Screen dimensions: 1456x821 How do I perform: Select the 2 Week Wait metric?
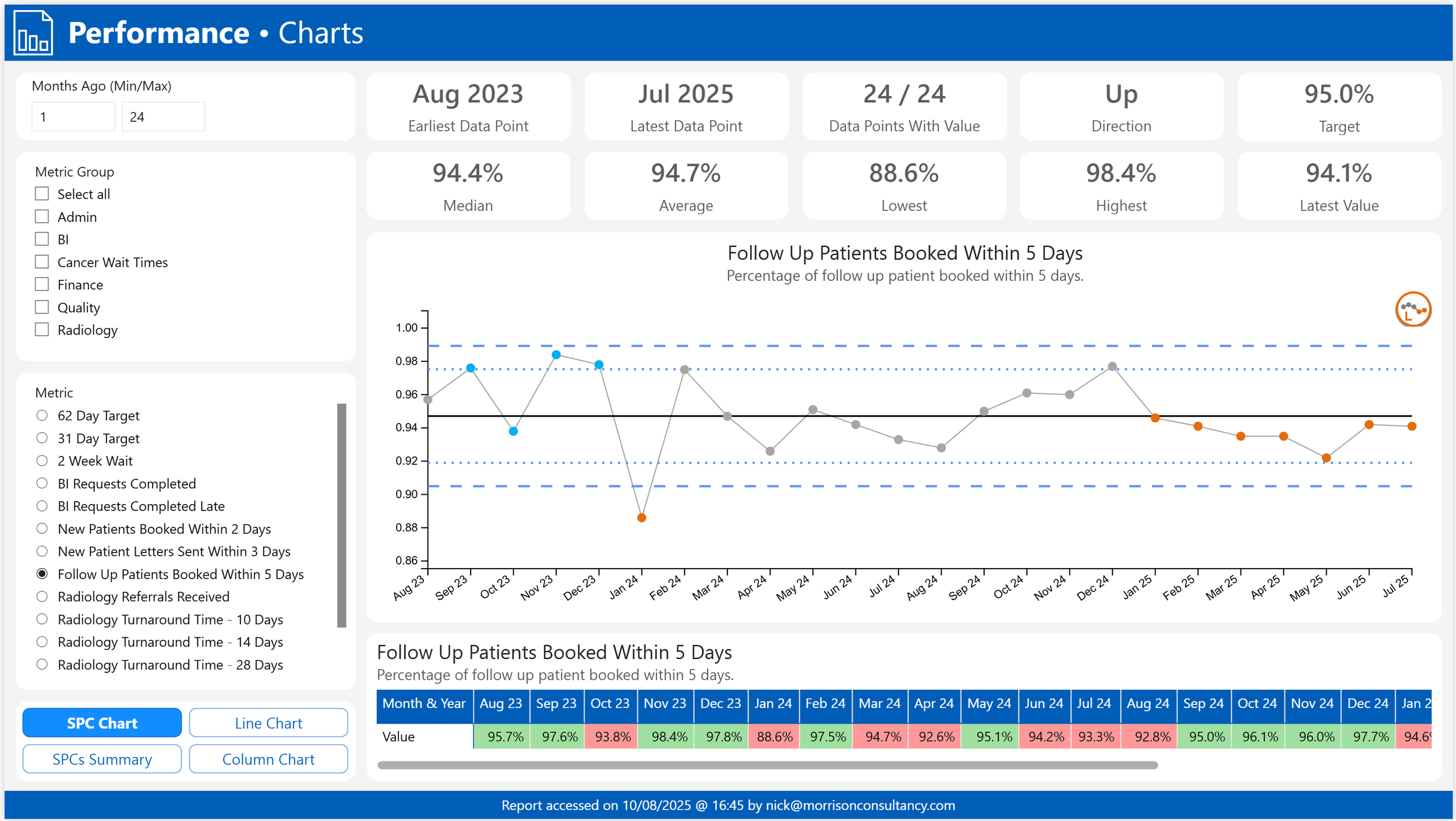click(42, 460)
